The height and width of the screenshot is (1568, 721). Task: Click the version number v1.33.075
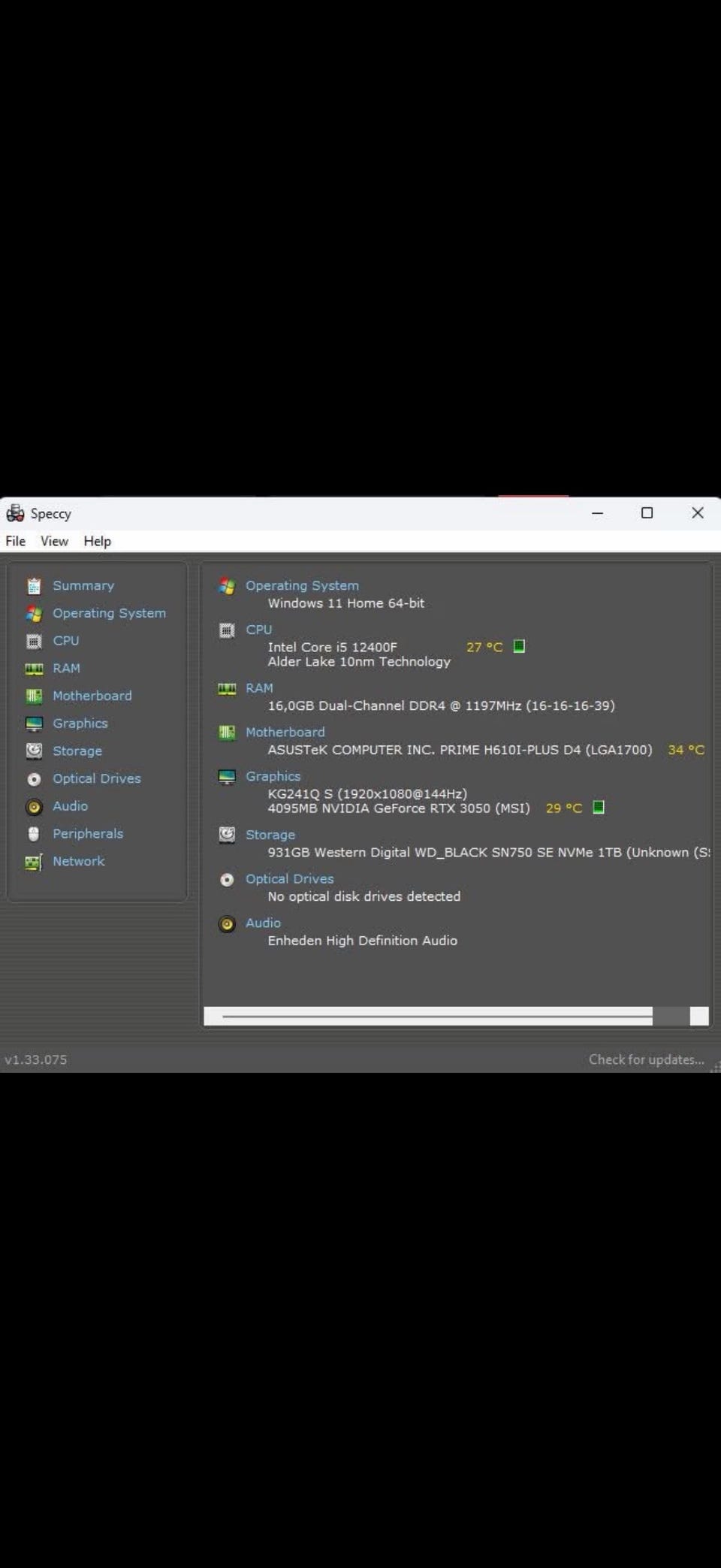tap(35, 1060)
